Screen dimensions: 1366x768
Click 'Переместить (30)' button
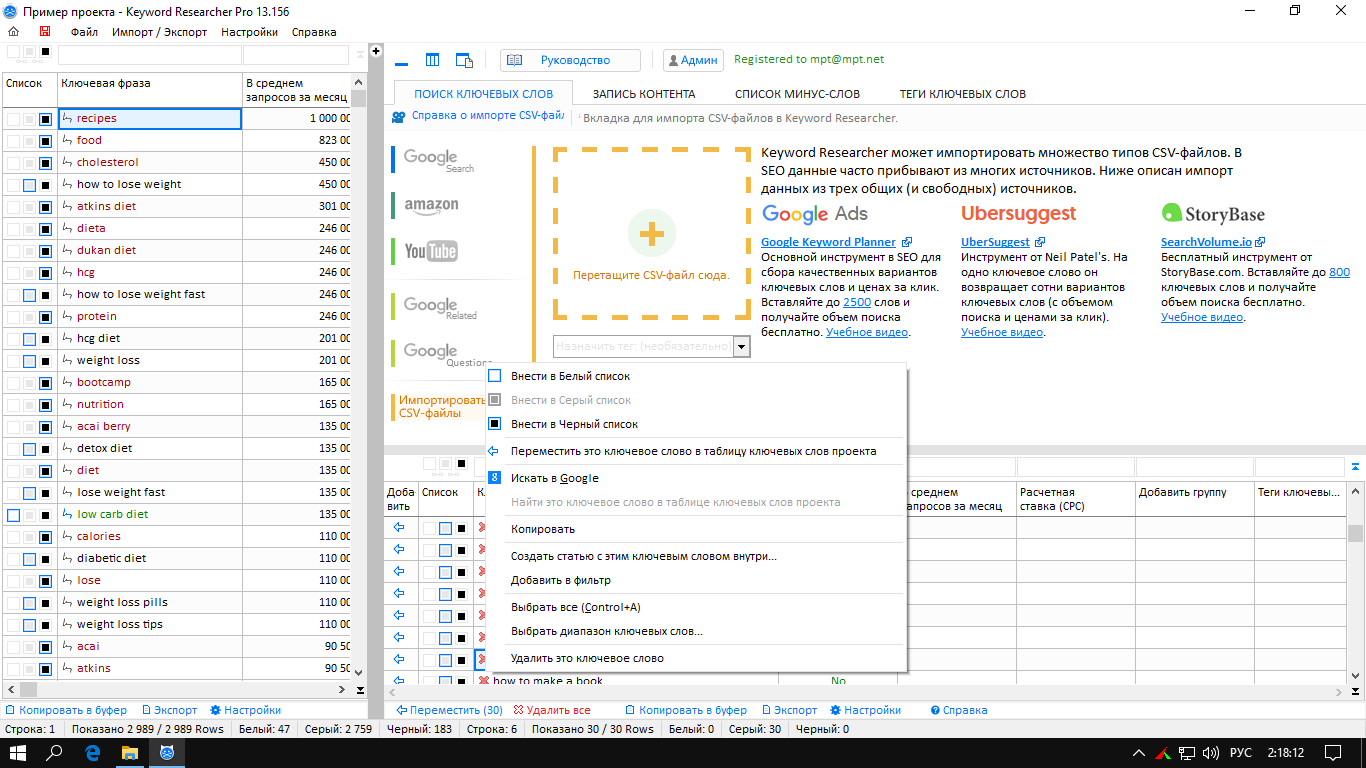pyautogui.click(x=448, y=710)
